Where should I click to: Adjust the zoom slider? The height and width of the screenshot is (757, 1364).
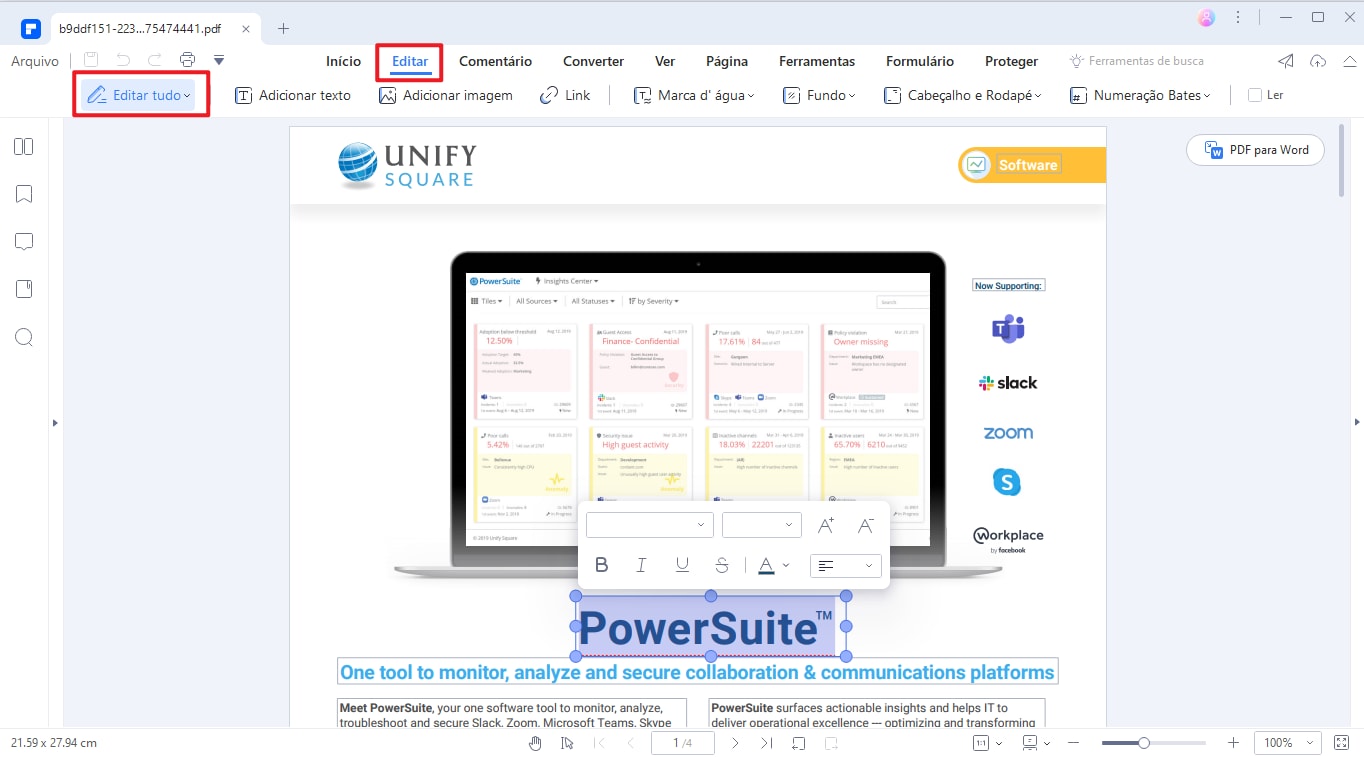(x=1144, y=743)
